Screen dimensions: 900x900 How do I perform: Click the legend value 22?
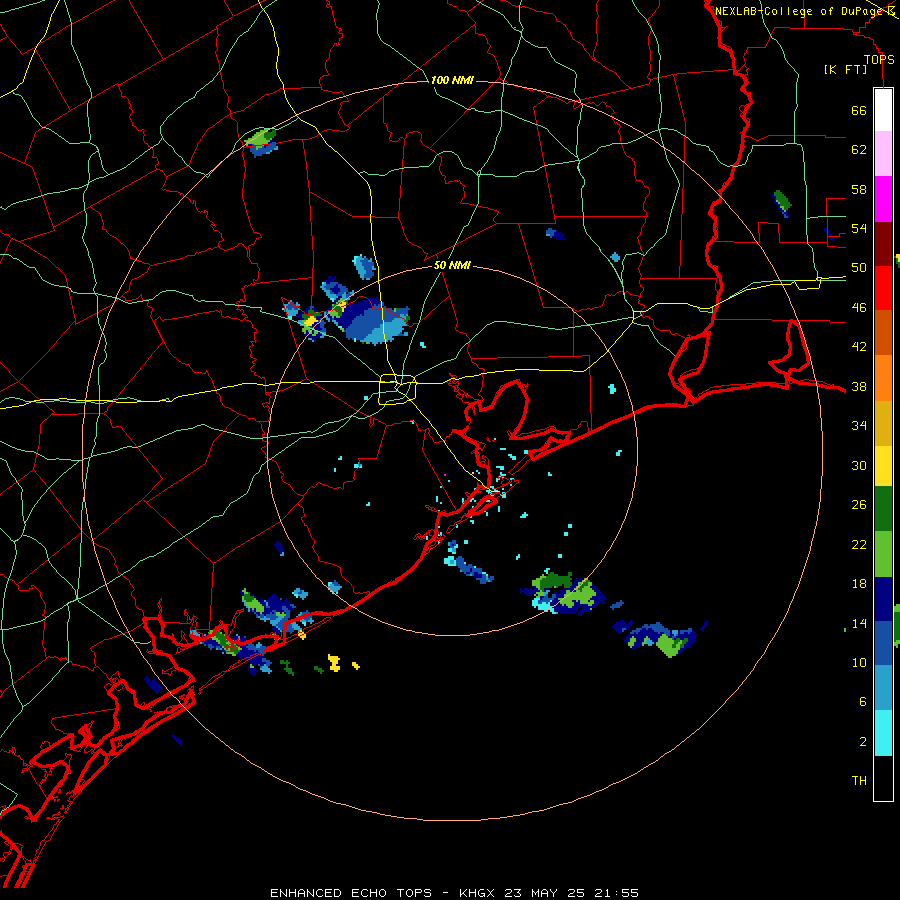[859, 544]
